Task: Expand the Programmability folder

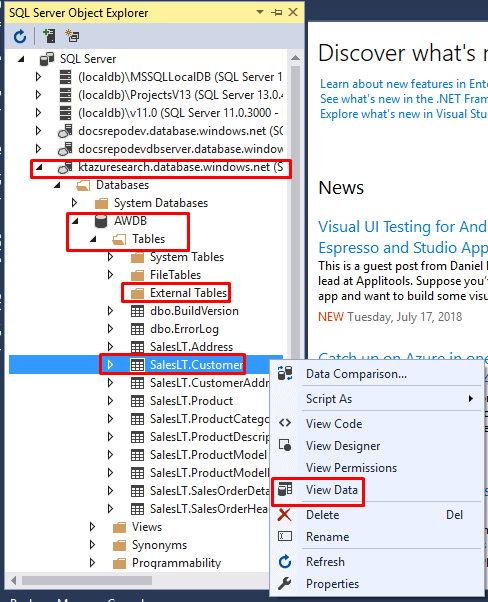Action: 93,563
